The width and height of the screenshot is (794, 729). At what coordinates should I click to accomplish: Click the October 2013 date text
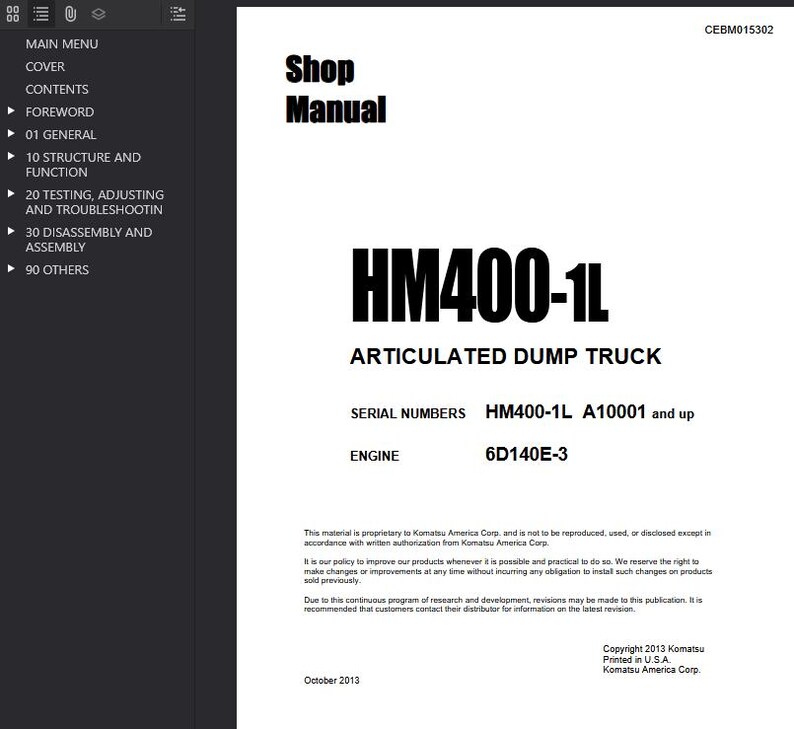332,680
